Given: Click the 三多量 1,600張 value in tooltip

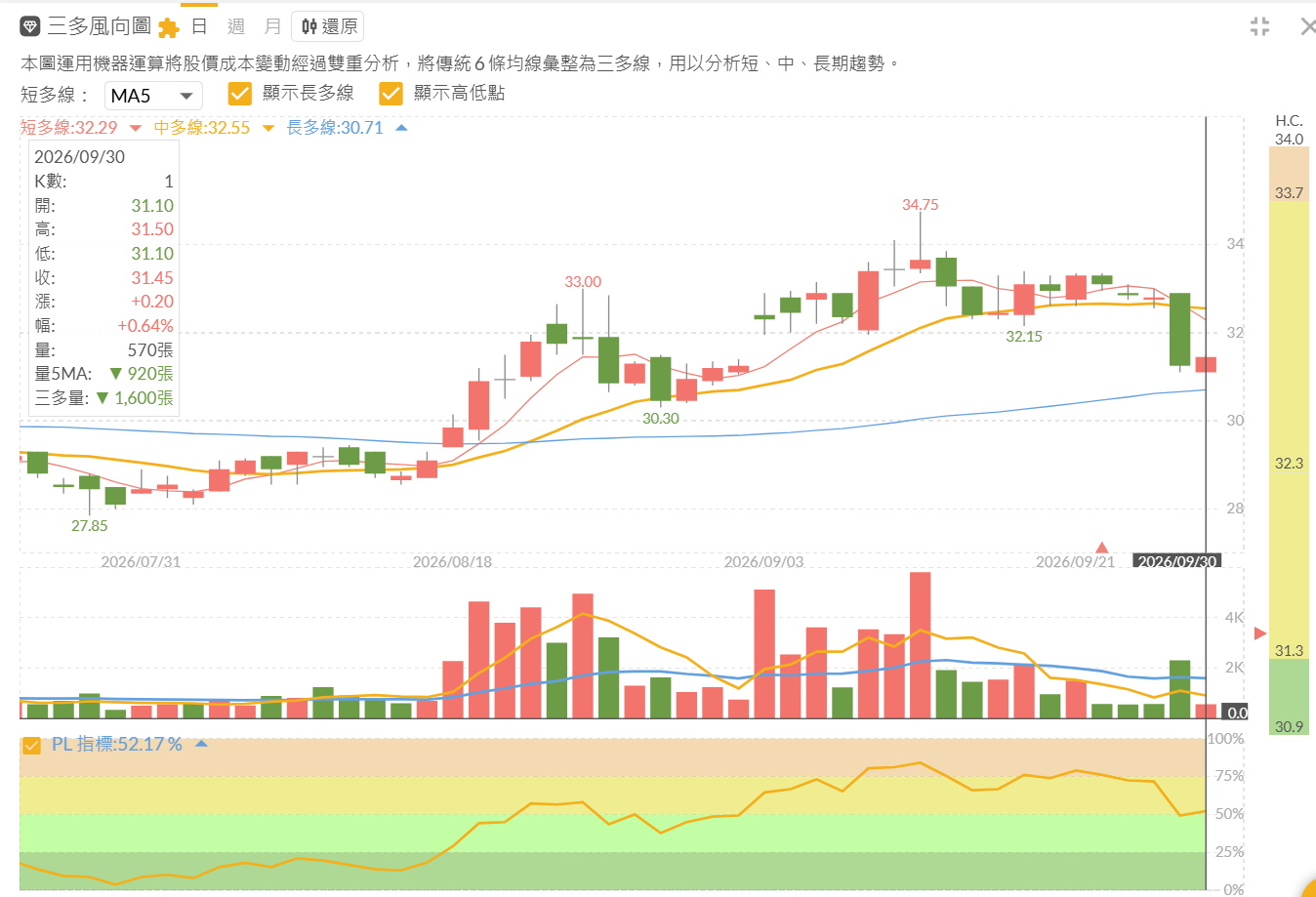Looking at the screenshot, I should tap(135, 398).
